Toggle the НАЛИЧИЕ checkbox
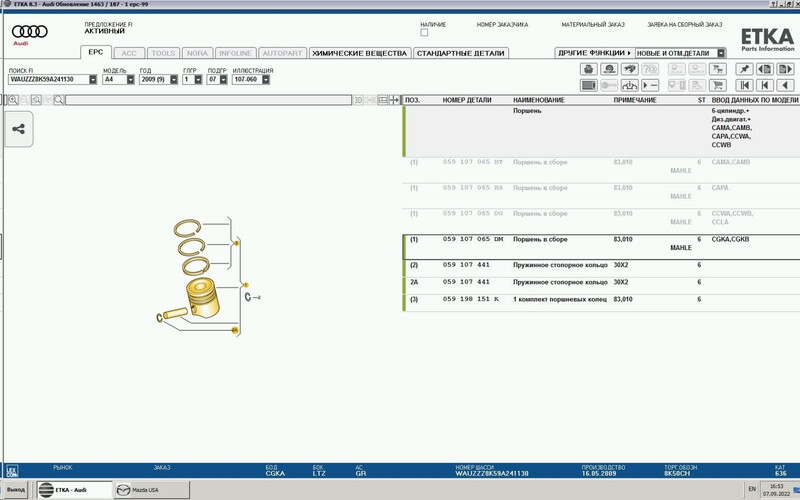The width and height of the screenshot is (800, 500). pyautogui.click(x=424, y=33)
